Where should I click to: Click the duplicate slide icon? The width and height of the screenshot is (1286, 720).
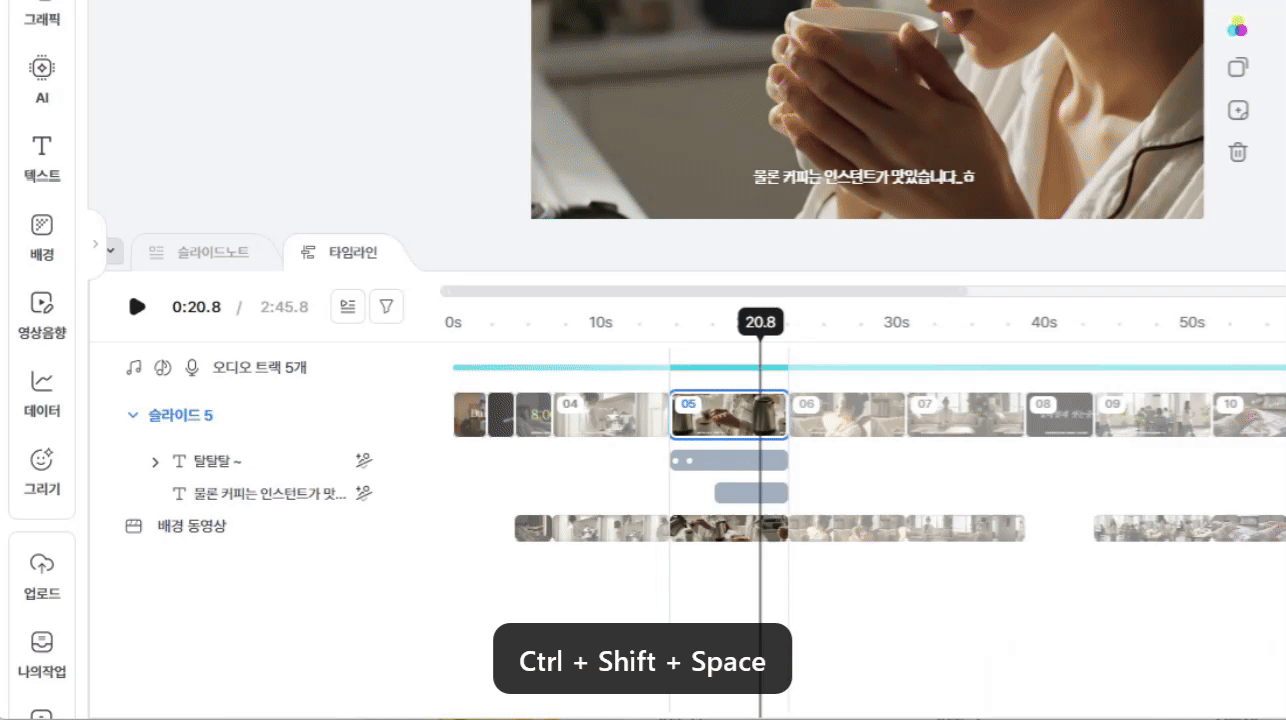pos(1238,67)
